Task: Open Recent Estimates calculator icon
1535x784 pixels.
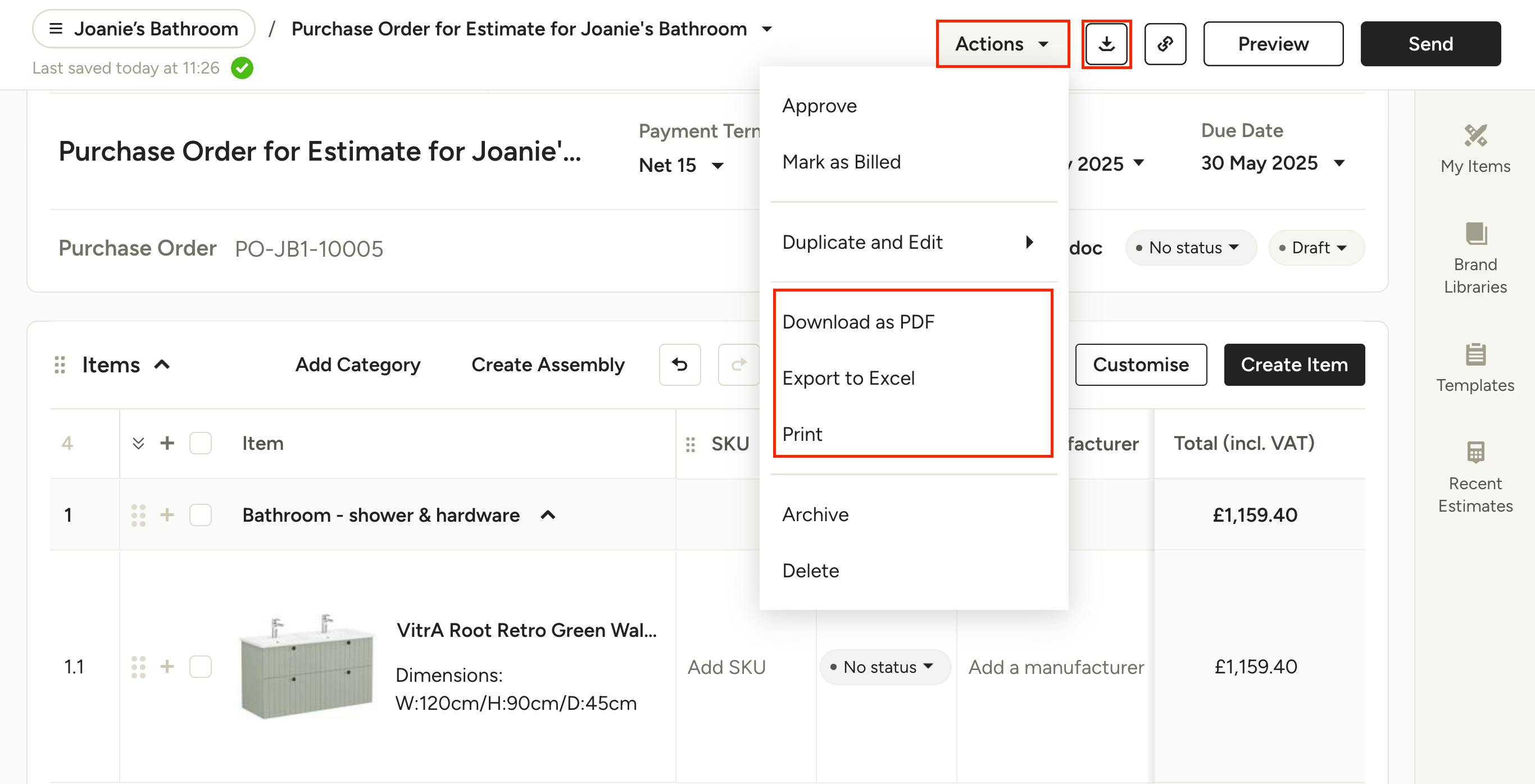Action: 1475,452
